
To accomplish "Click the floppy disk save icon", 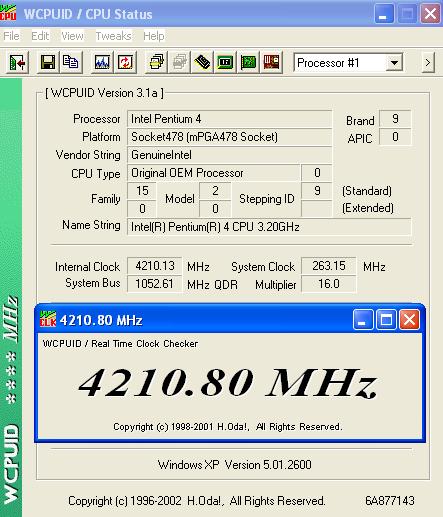I will 48,62.
